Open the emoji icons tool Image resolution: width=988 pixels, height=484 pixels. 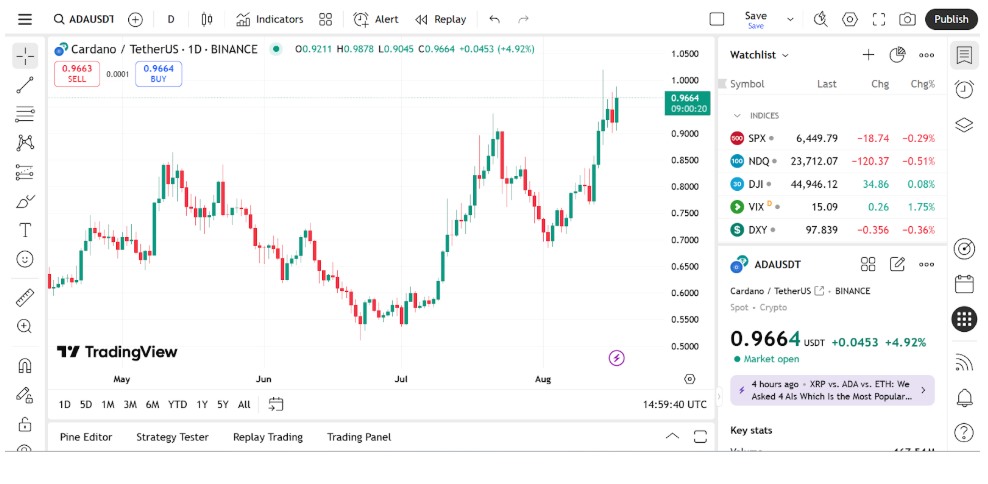tap(25, 259)
